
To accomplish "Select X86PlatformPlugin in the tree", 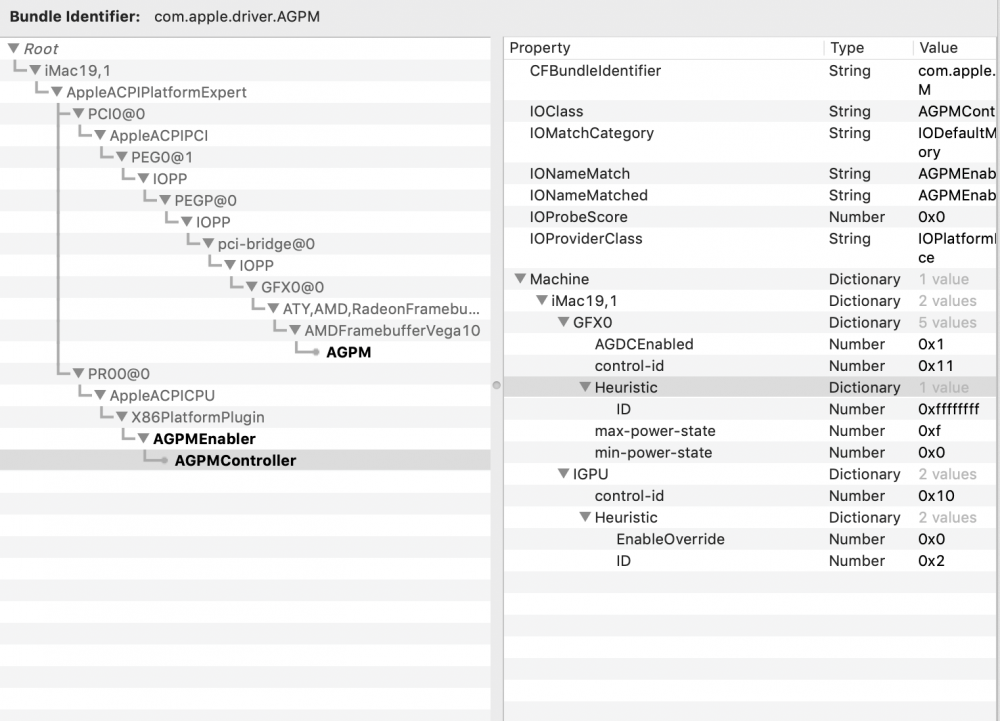I will pos(198,417).
